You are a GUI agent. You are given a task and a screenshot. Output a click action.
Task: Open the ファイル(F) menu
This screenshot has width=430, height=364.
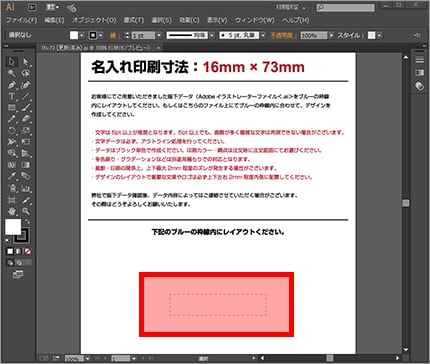pyautogui.click(x=22, y=20)
